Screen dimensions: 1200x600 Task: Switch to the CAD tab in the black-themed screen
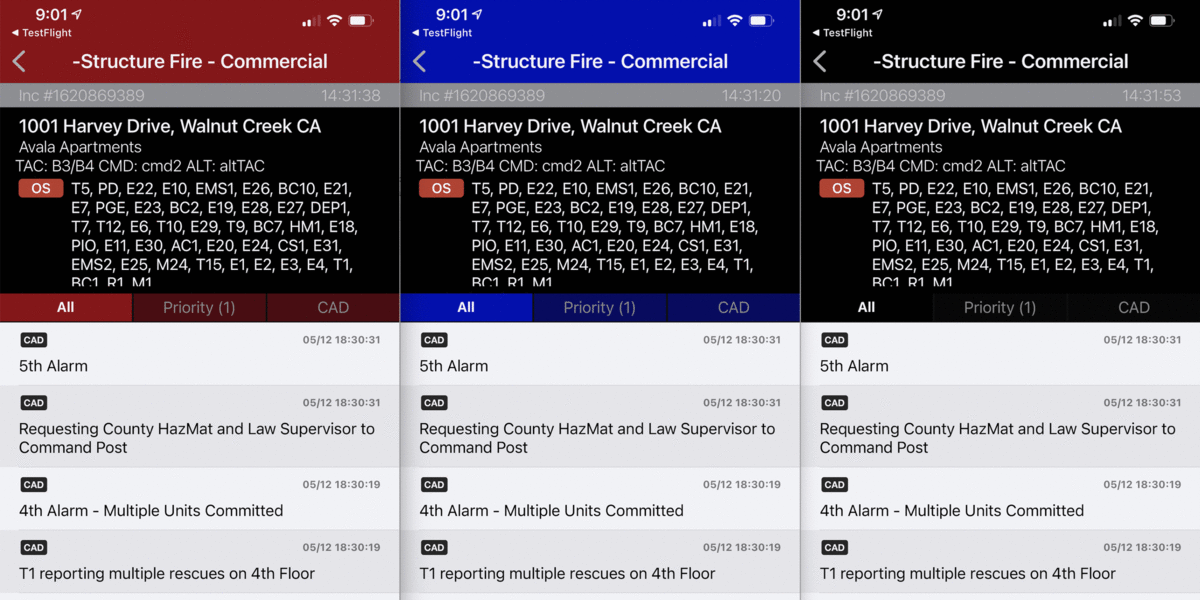point(1133,307)
